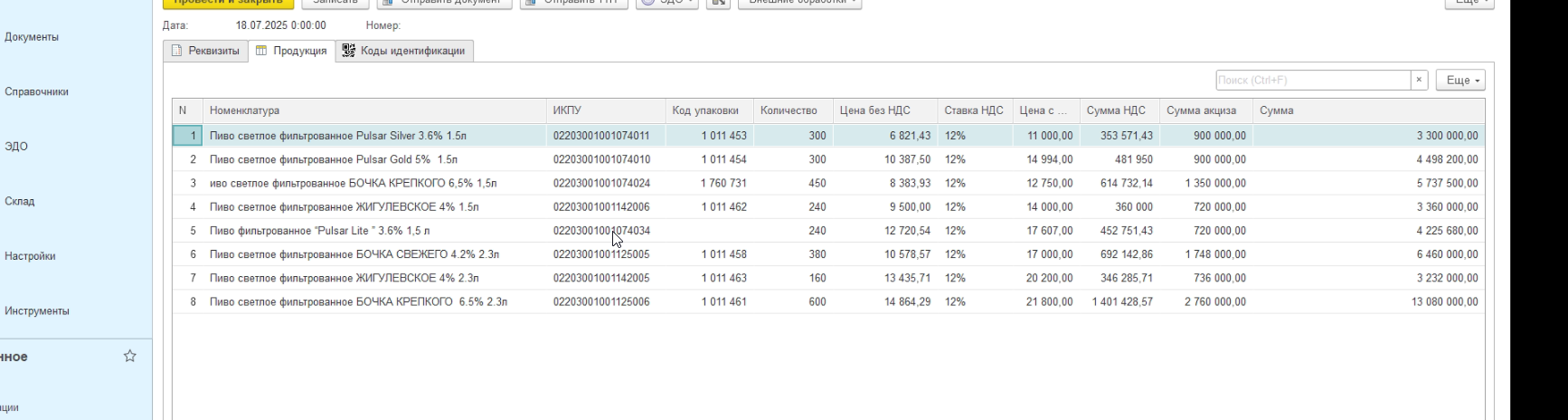
Task: Click price cell 17 607,00
Action: (1046, 231)
